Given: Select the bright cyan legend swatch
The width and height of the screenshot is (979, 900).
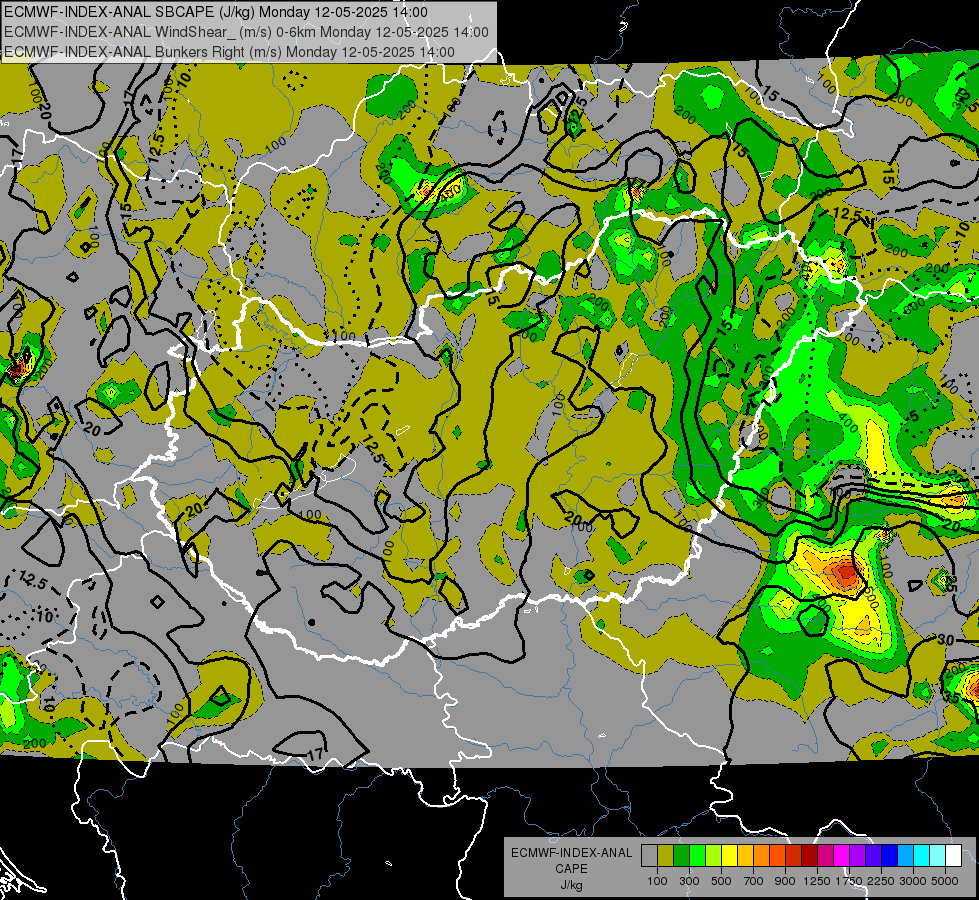Looking at the screenshot, I should (922, 855).
